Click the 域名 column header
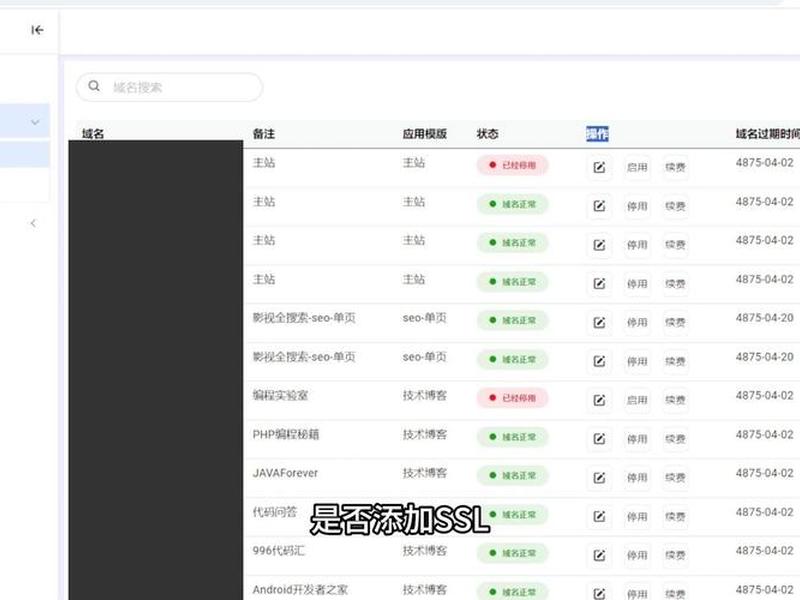This screenshot has height=600, width=800. [93, 134]
